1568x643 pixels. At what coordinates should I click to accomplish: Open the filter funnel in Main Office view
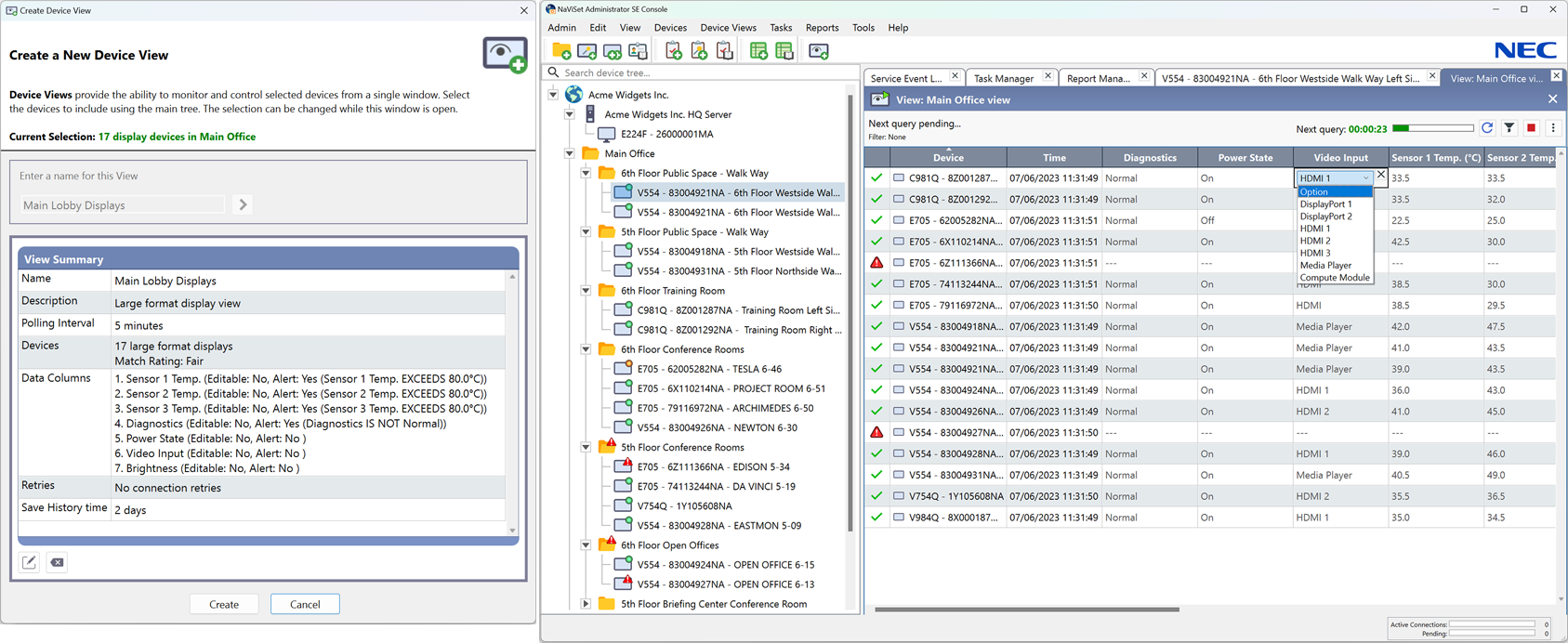[1509, 128]
